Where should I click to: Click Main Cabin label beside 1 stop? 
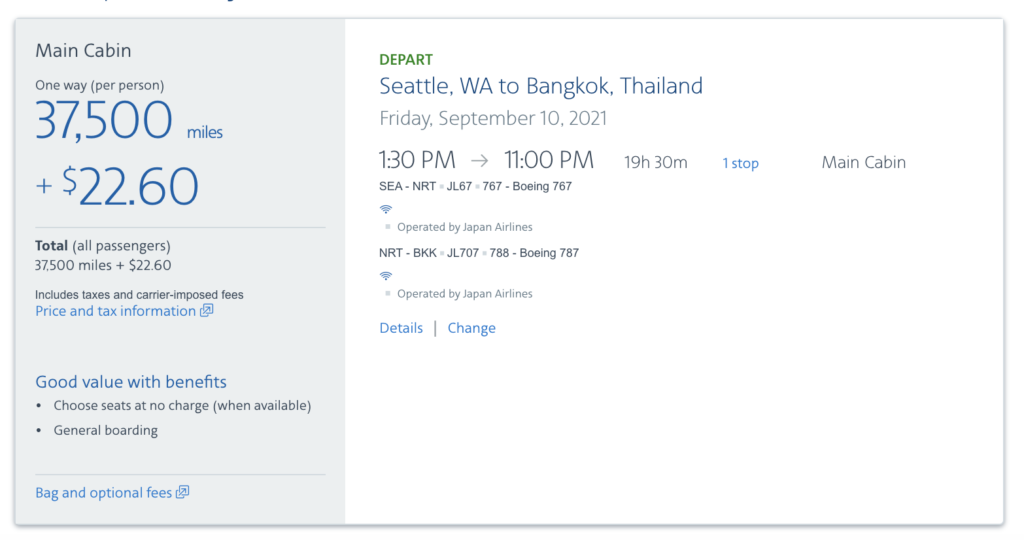click(x=863, y=162)
